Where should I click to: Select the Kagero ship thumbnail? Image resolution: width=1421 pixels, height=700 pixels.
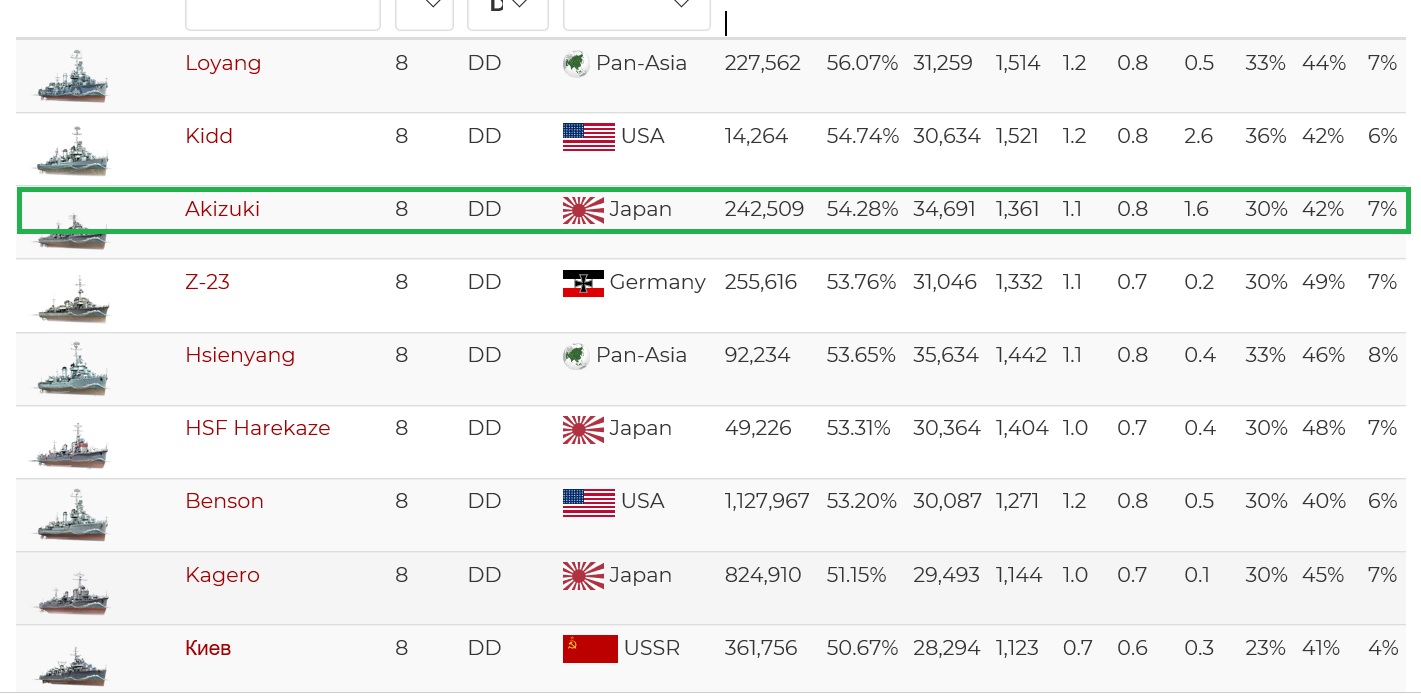pos(72,590)
